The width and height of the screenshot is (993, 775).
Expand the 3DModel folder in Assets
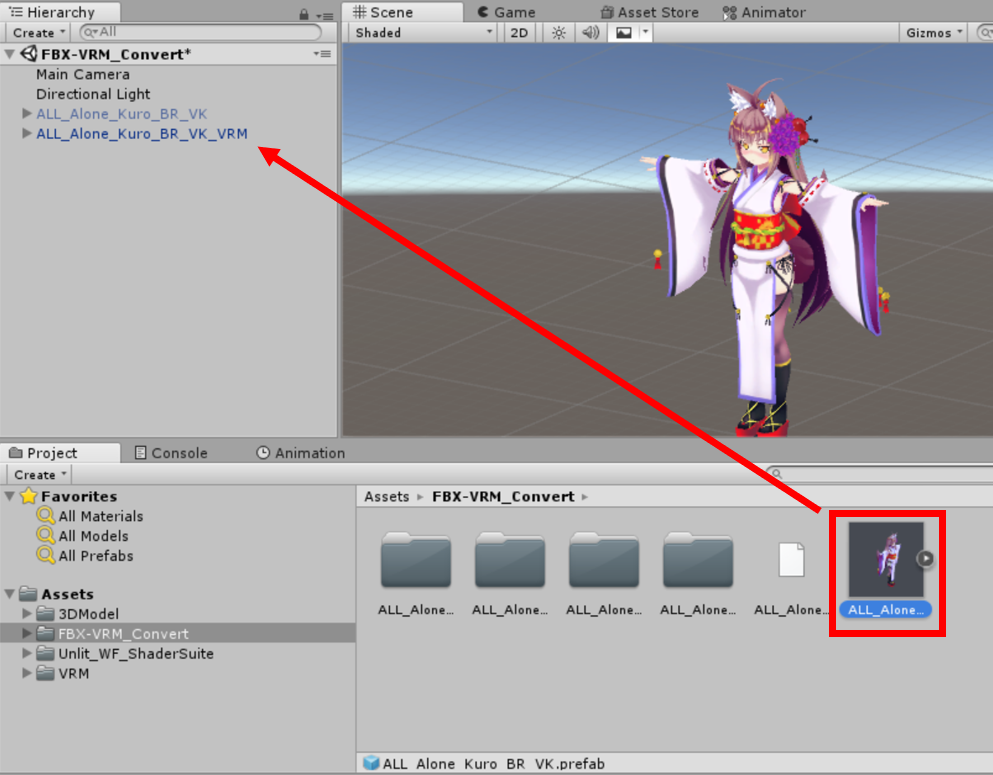(x=27, y=614)
